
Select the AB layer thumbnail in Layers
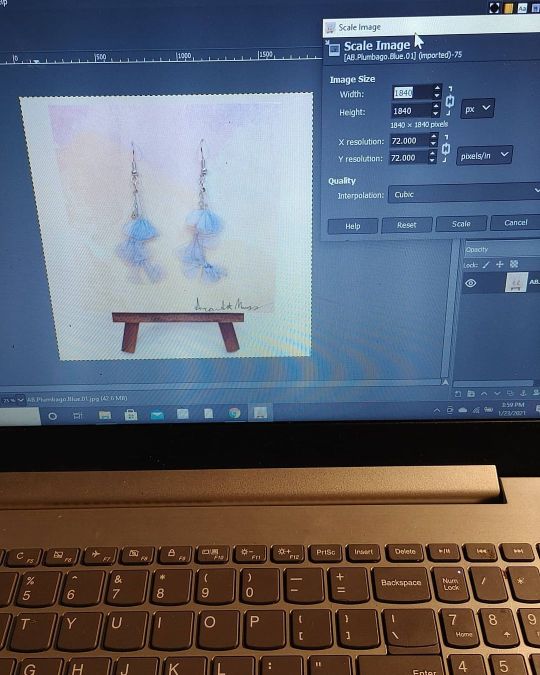click(515, 282)
